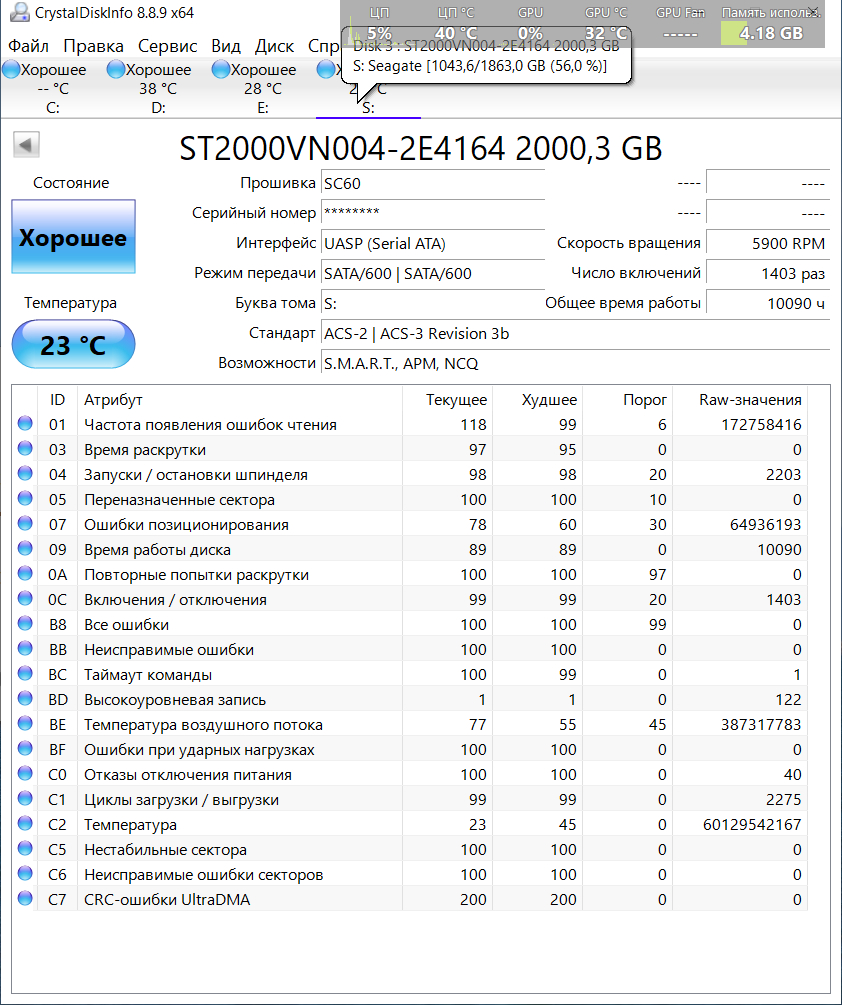This screenshot has height=1005, width=842.
Task: Click health orb of drive E: tab
Action: click(221, 69)
